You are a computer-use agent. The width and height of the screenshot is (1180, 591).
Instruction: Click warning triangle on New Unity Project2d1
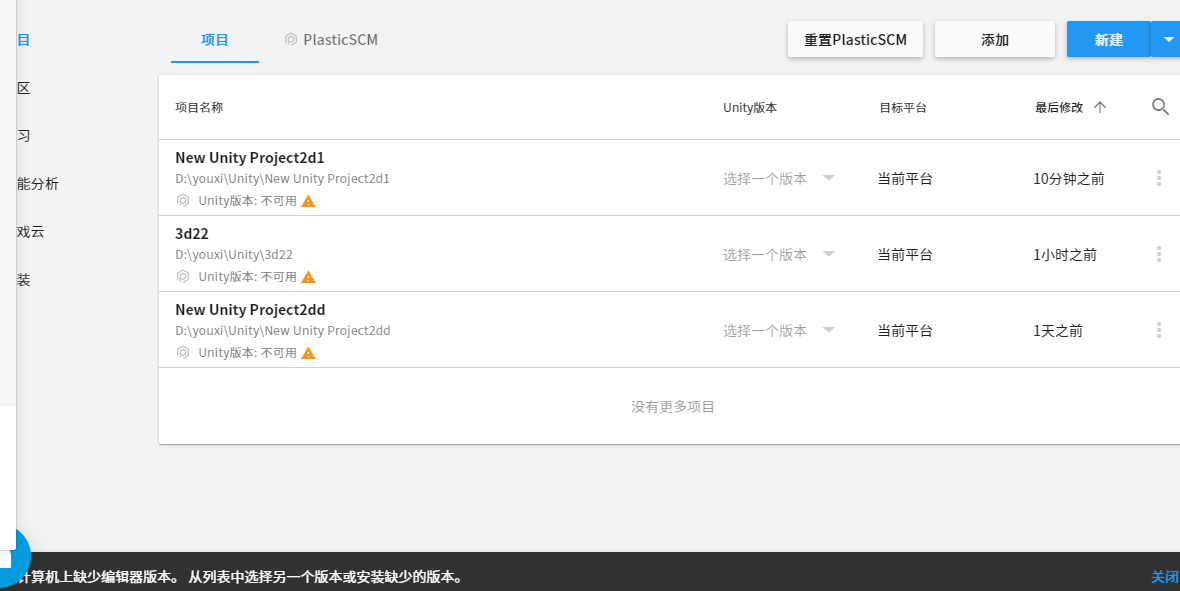click(309, 201)
